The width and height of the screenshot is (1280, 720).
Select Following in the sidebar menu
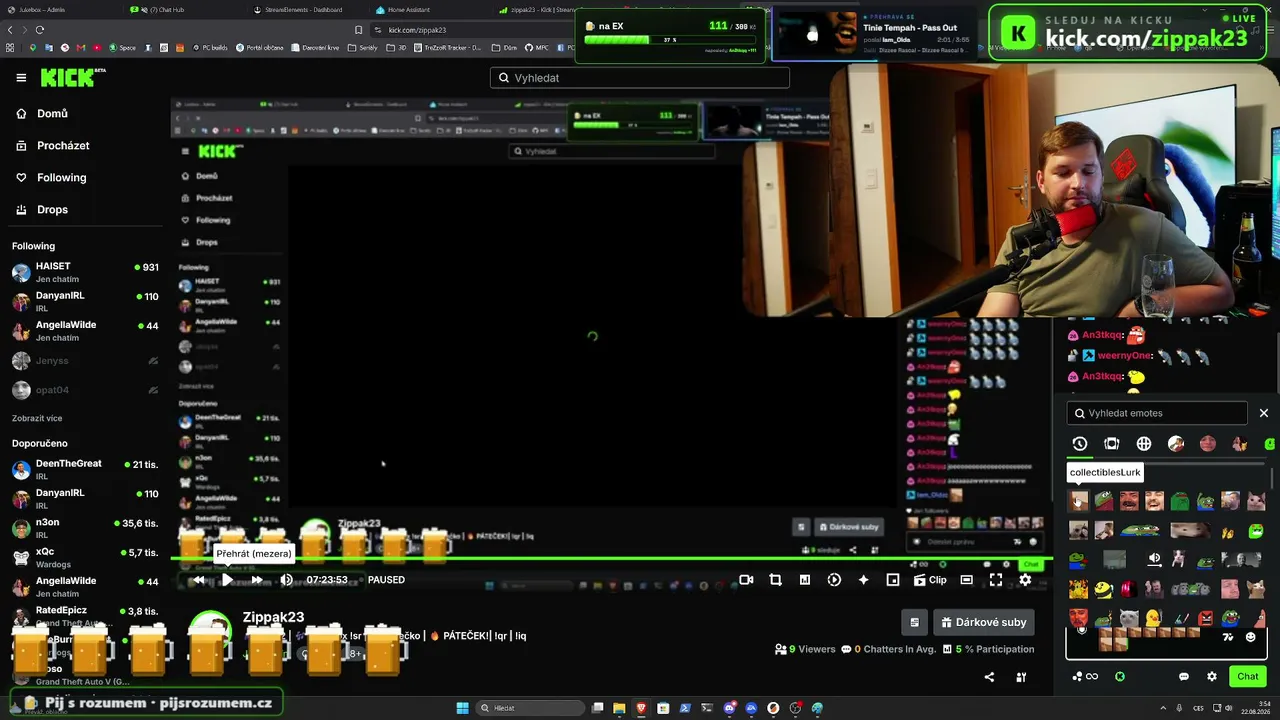[61, 178]
